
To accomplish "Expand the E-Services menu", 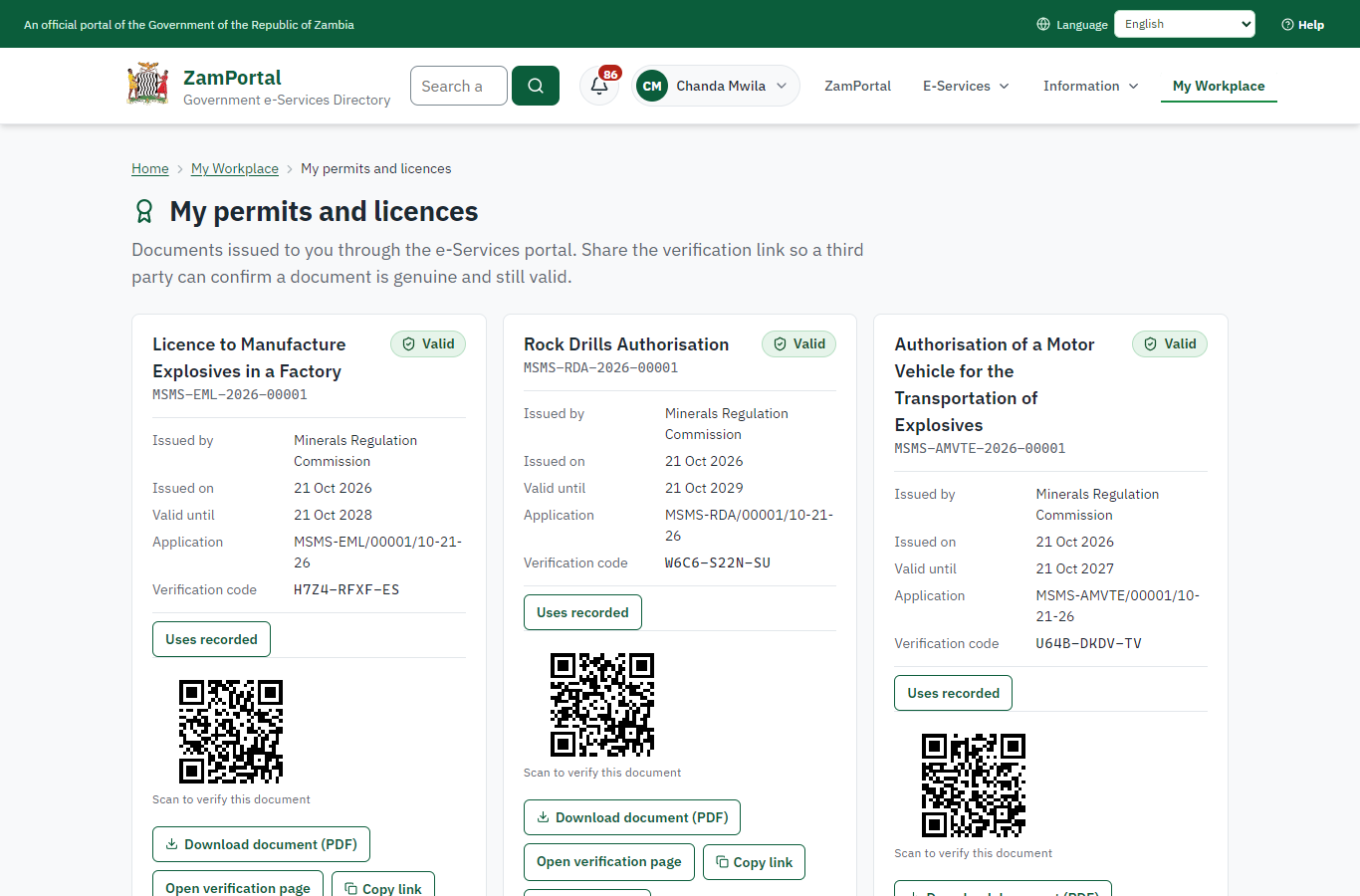I will pyautogui.click(x=966, y=86).
